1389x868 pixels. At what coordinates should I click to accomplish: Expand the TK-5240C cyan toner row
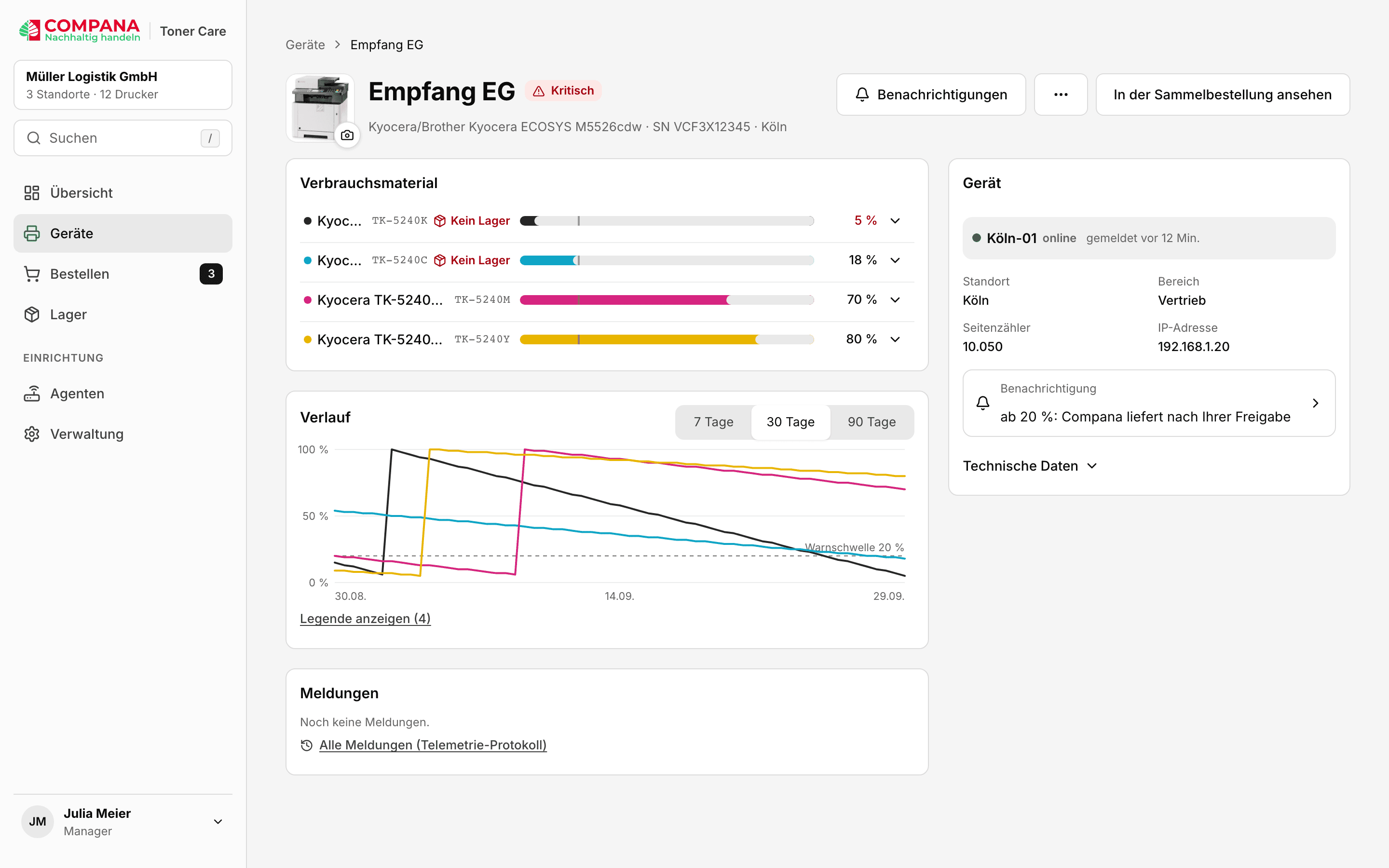[x=895, y=260]
